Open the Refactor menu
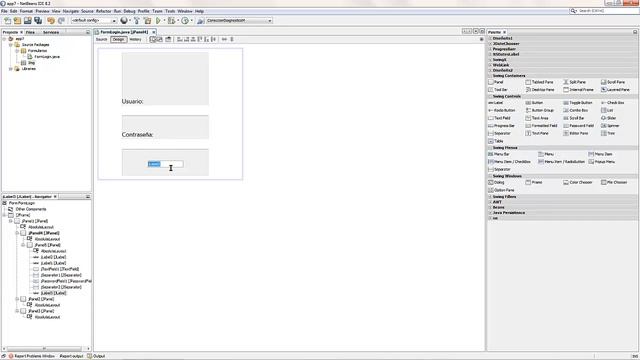Image resolution: width=640 pixels, height=360 pixels. point(103,11)
